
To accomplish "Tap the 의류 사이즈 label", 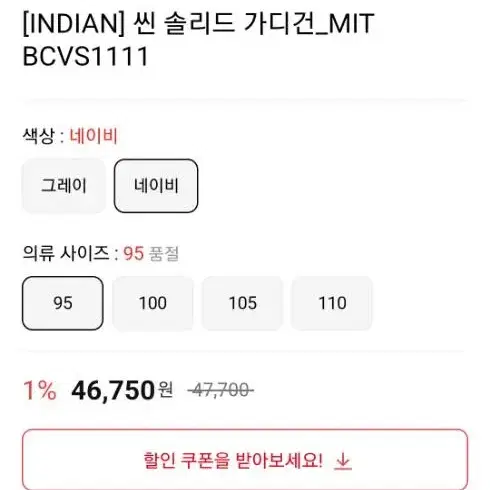I will point(66,253).
